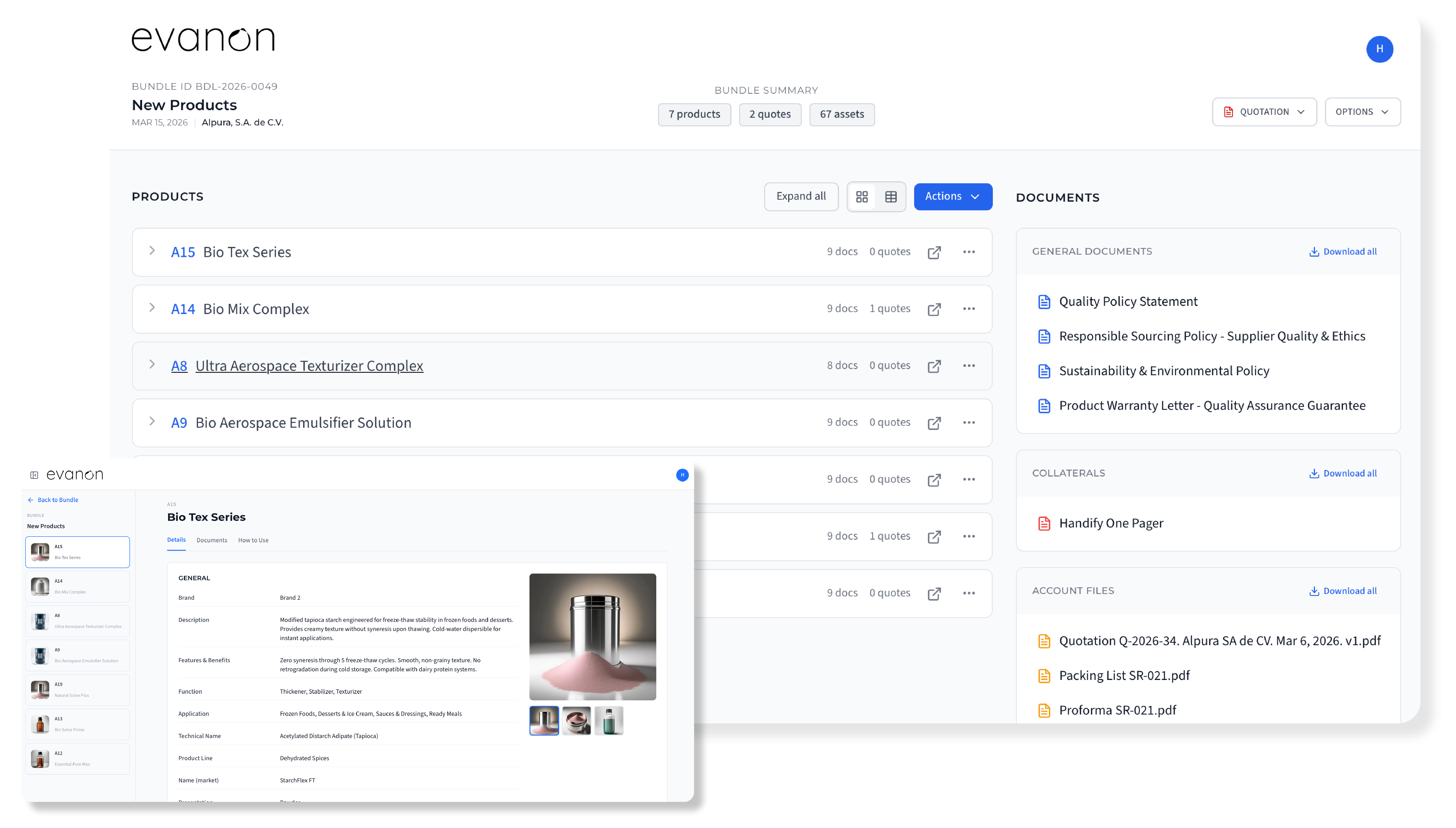Viewport: 1456px width, 828px height.
Task: Open external link for Ultra Aerospace Texturizer Complex
Action: point(934,366)
